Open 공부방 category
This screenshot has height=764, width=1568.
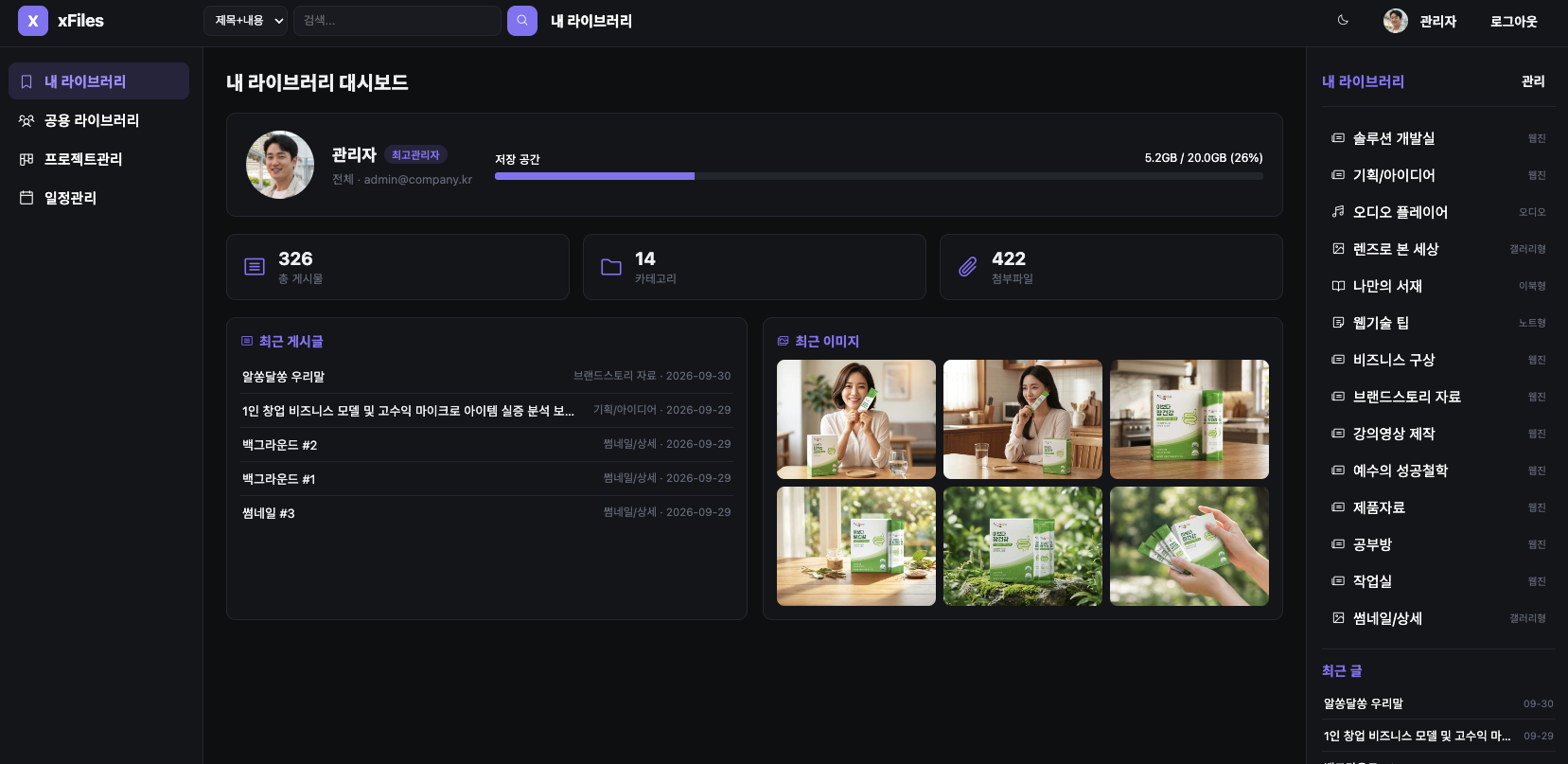[x=1438, y=544]
